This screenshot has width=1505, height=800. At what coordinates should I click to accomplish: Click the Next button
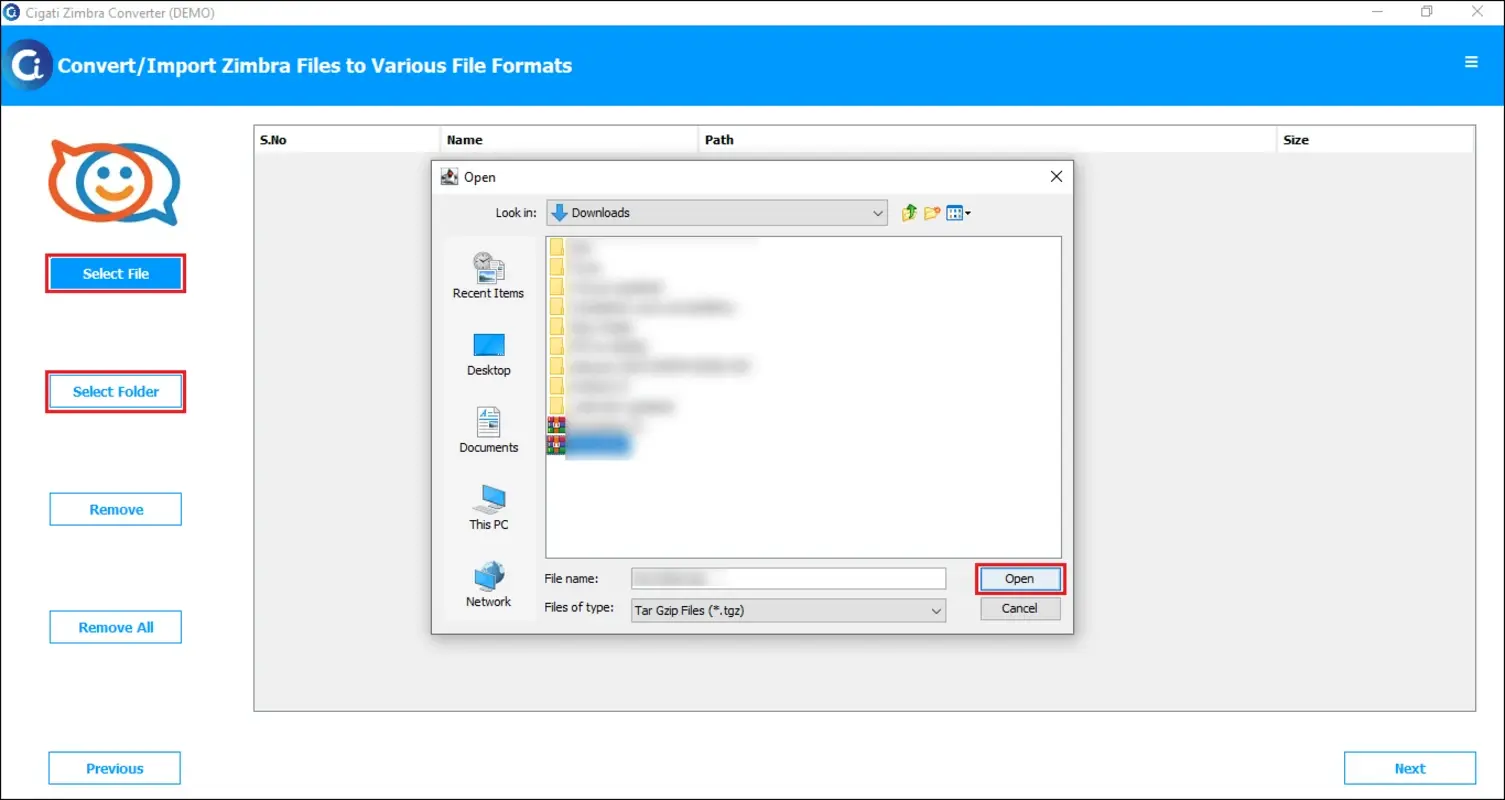click(1409, 767)
